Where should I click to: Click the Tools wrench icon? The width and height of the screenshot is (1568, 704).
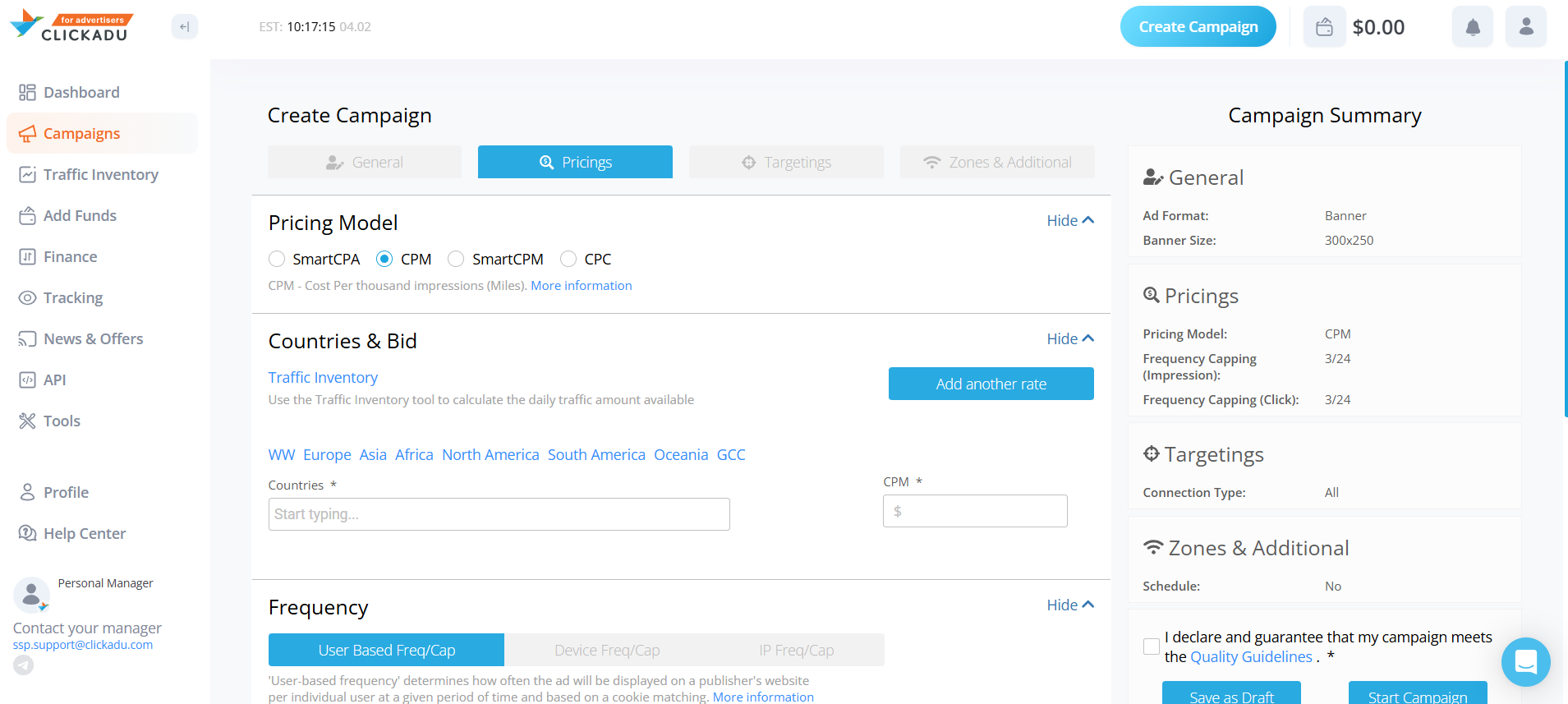[27, 421]
